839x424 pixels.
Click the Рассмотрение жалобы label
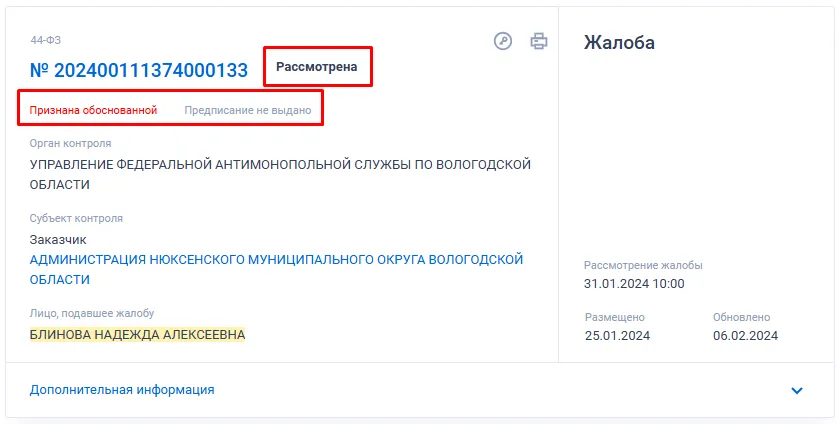(x=643, y=266)
